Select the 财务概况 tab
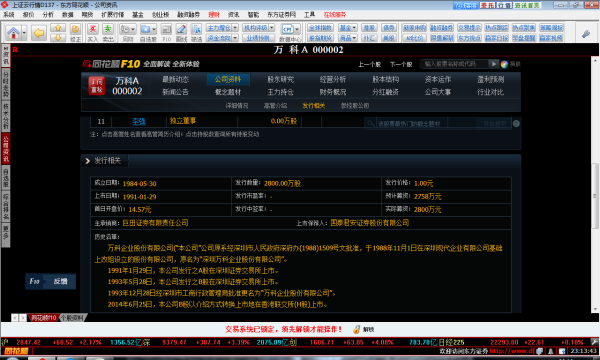This screenshot has height=360, width=600. pyautogui.click(x=333, y=92)
